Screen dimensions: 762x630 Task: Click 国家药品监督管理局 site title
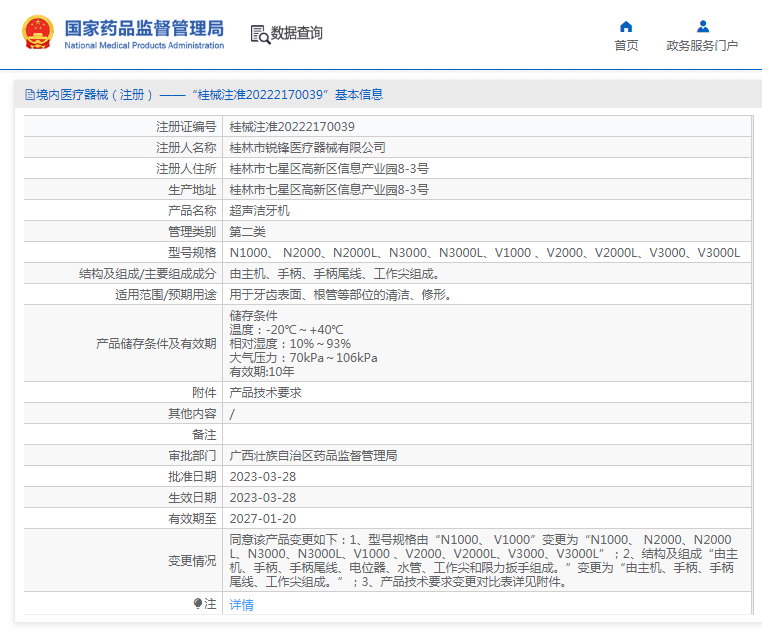click(144, 28)
